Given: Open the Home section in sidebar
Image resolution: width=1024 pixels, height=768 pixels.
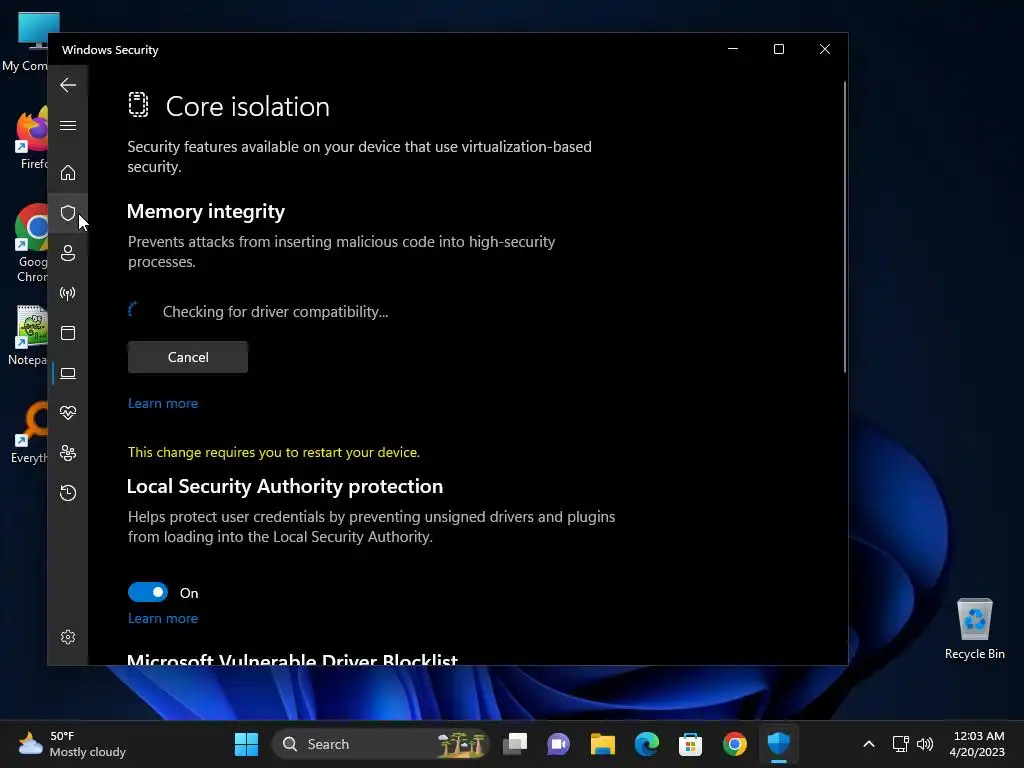Looking at the screenshot, I should point(68,172).
